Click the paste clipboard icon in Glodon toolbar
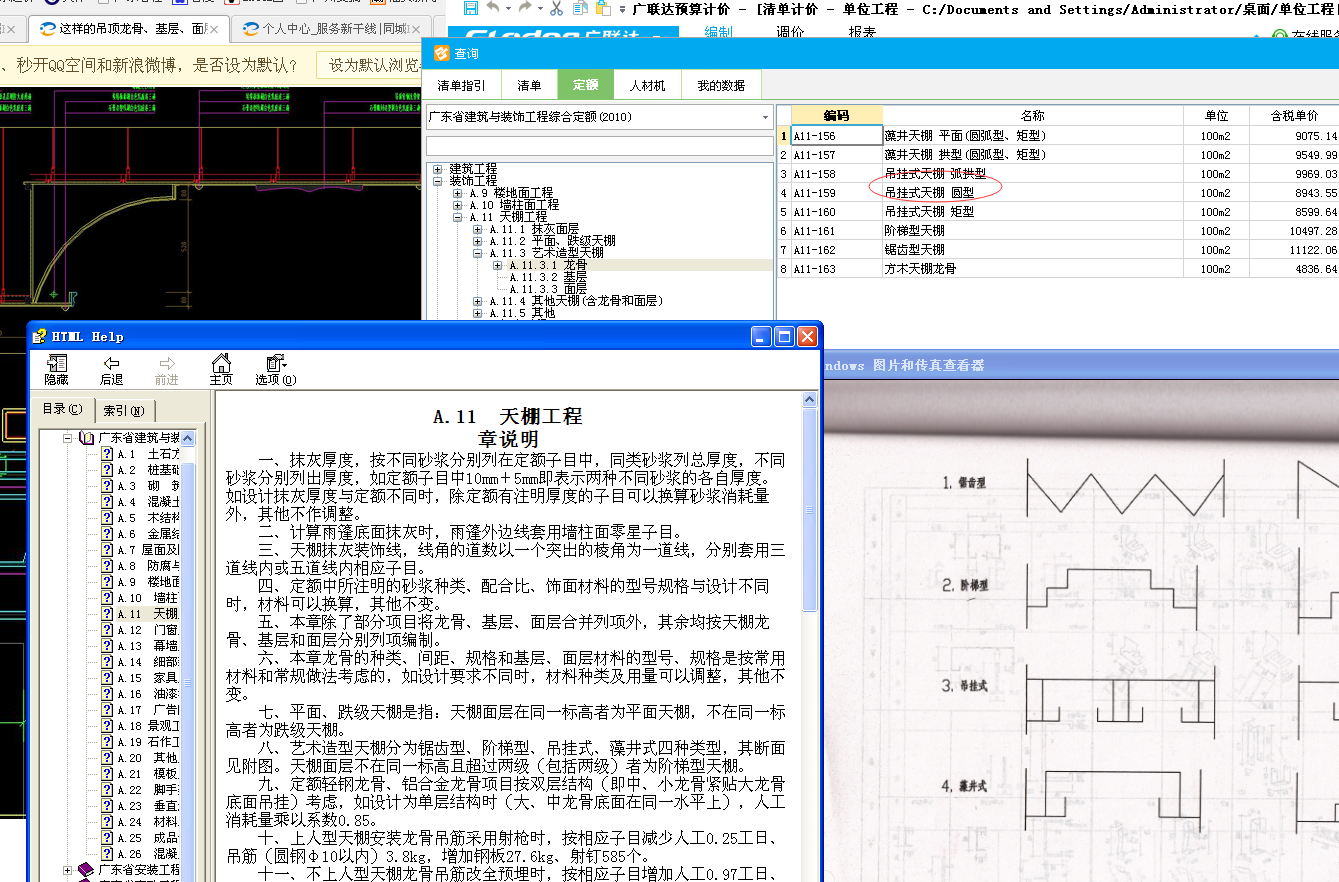1339x882 pixels. coord(604,8)
